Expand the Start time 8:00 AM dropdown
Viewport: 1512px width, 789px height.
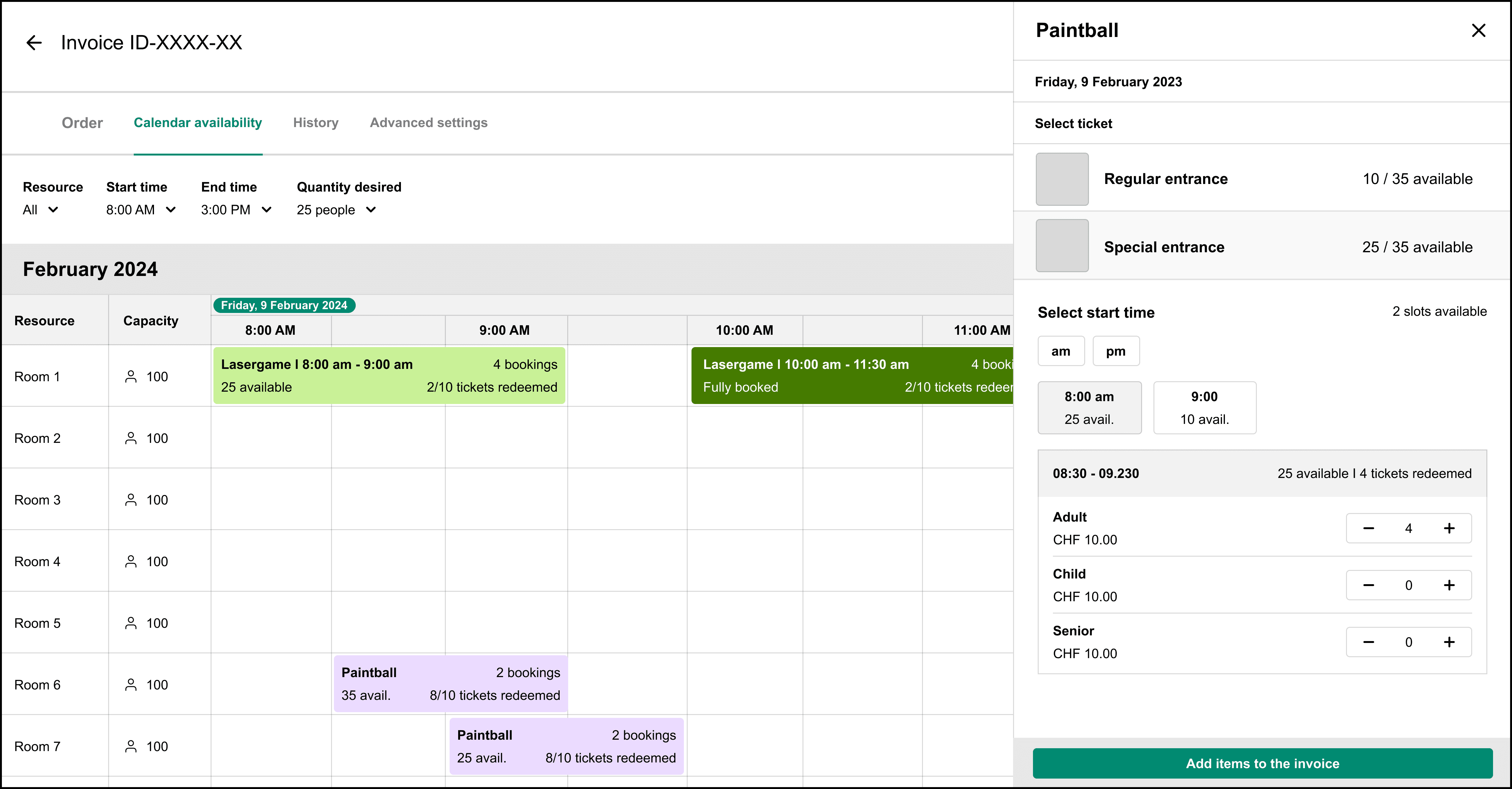141,210
